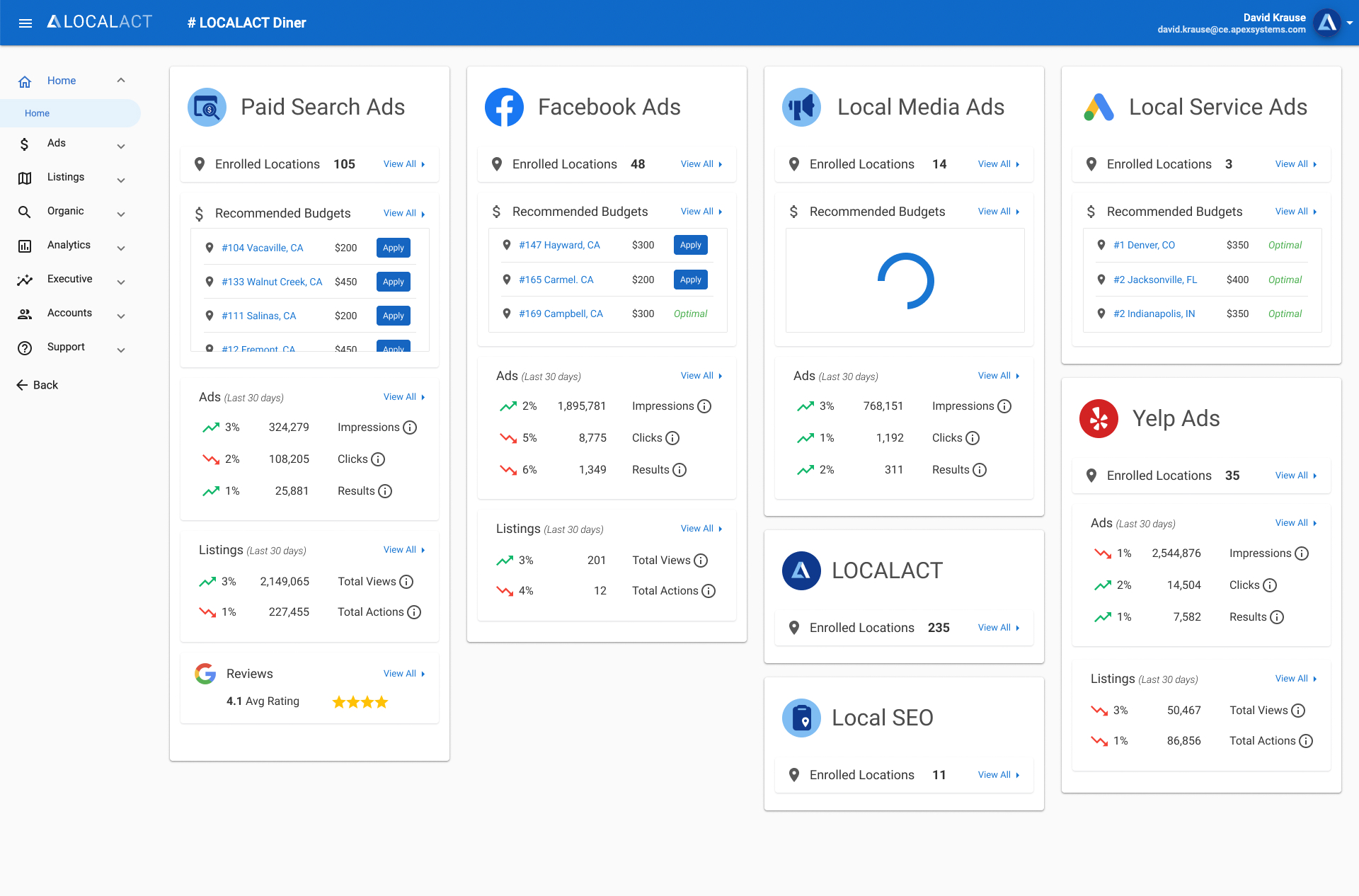Click the Local Service Ads Google Ads icon
This screenshot has height=896, width=1359.
point(1099,107)
